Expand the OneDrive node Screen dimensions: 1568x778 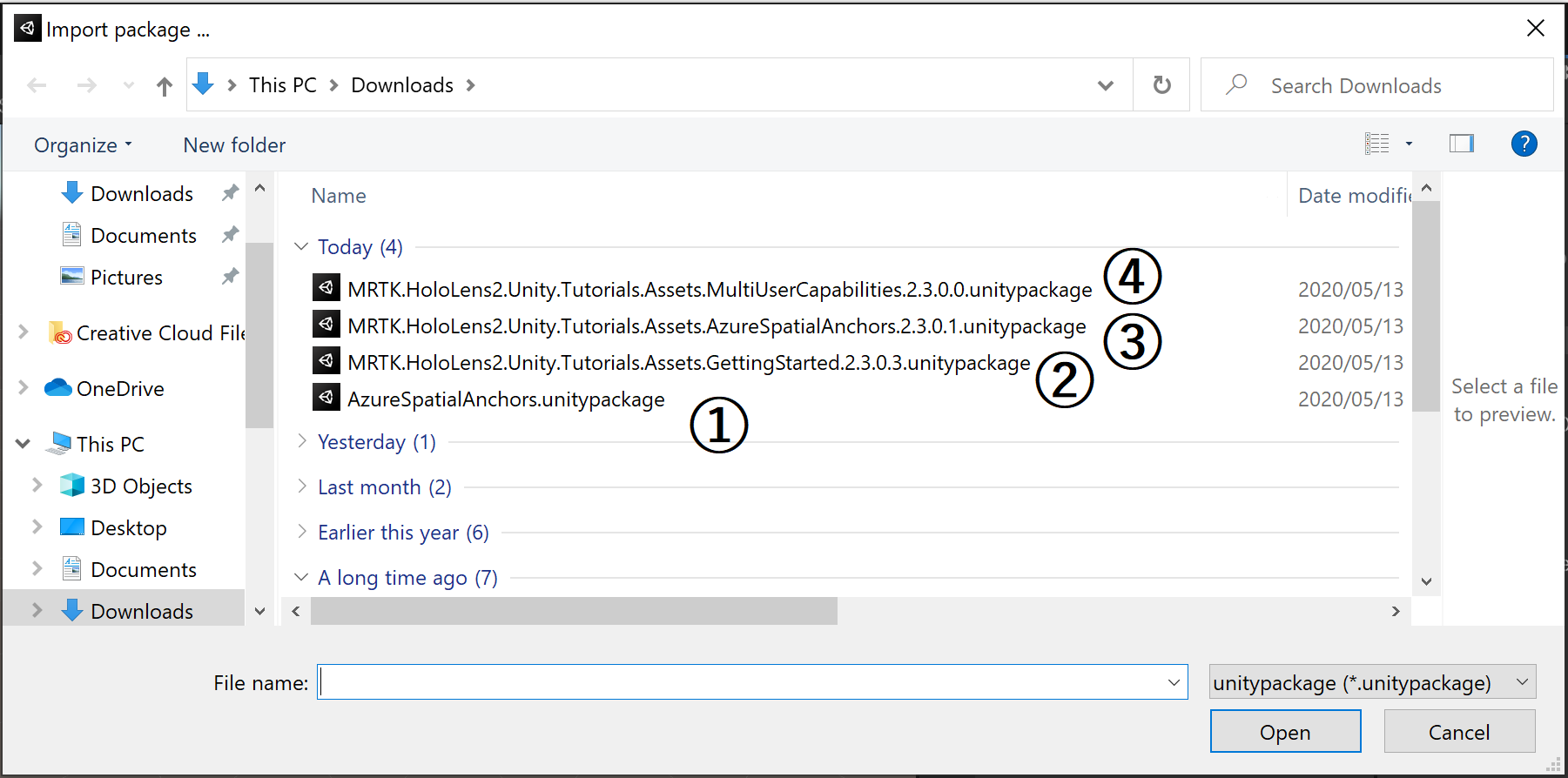24,387
